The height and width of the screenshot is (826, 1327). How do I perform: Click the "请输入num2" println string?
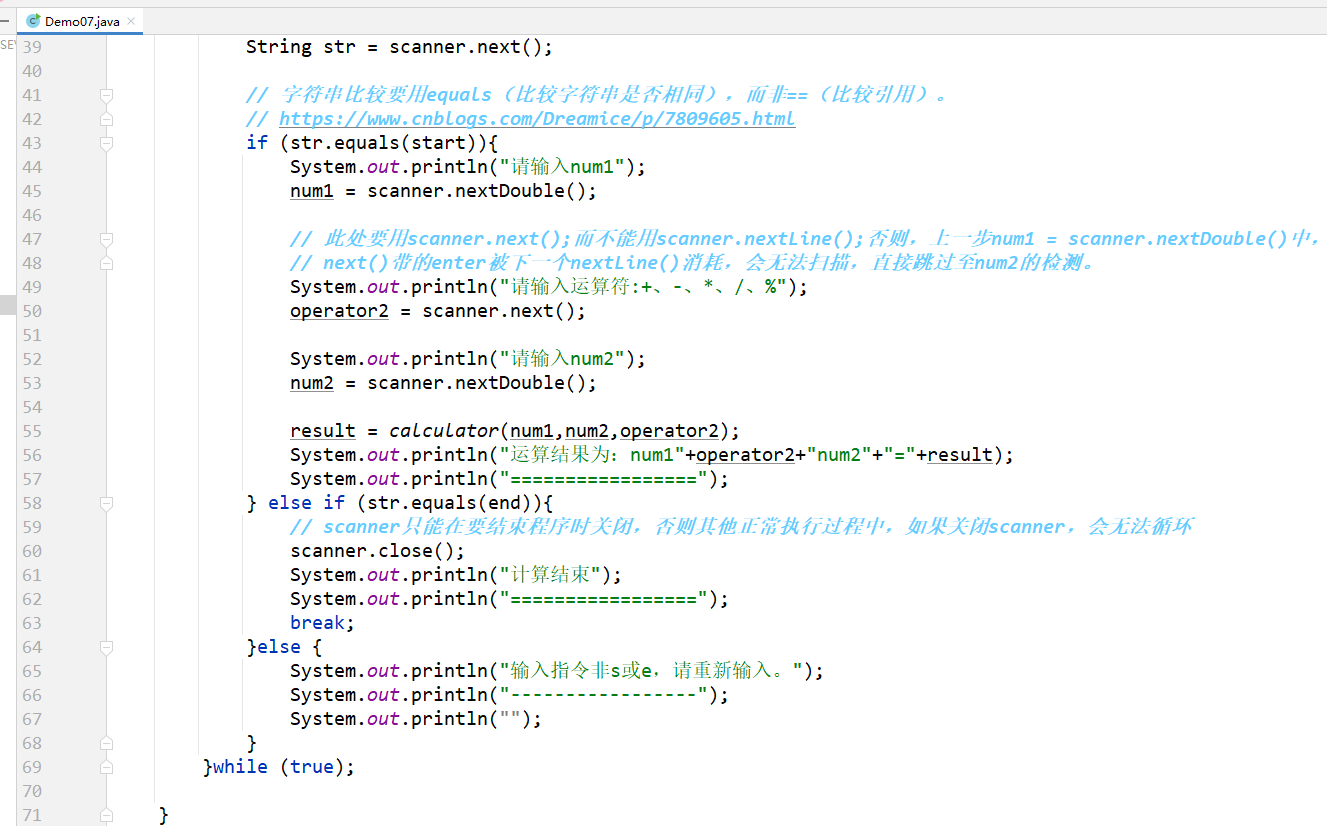pos(567,359)
